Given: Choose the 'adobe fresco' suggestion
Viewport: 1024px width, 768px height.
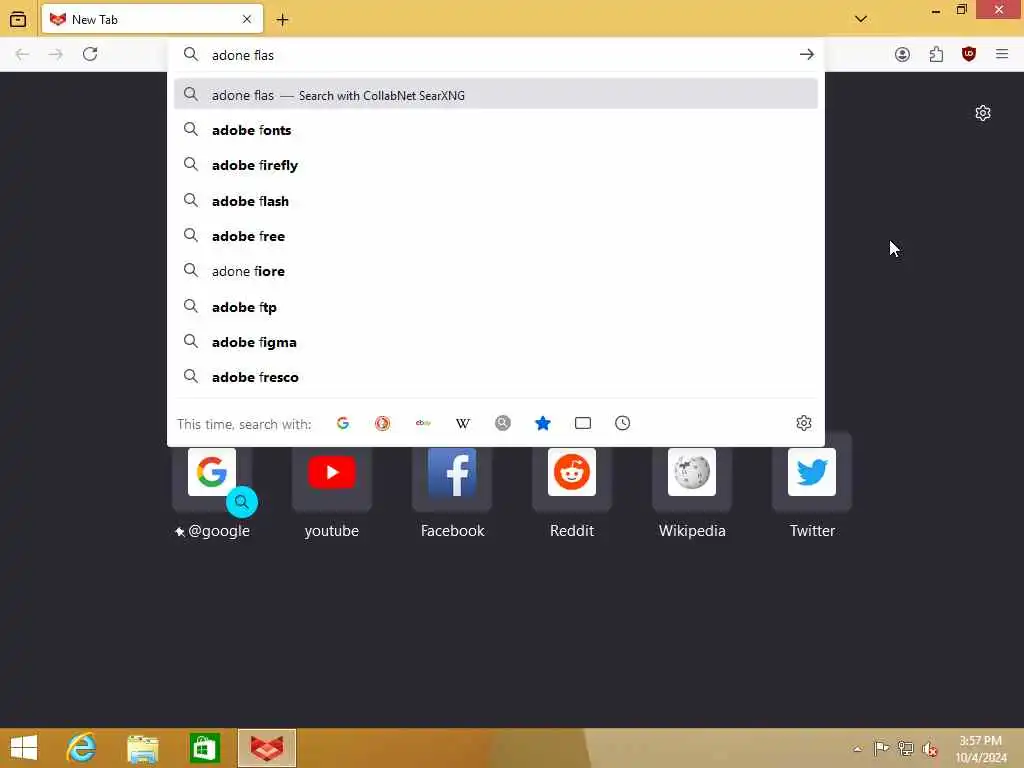Looking at the screenshot, I should pos(496,377).
